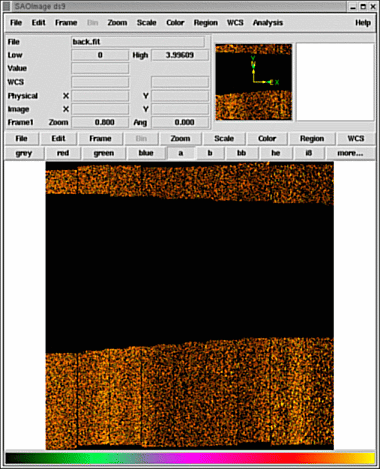The width and height of the screenshot is (380, 469).
Task: Apply the green colormap
Action: [104, 153]
